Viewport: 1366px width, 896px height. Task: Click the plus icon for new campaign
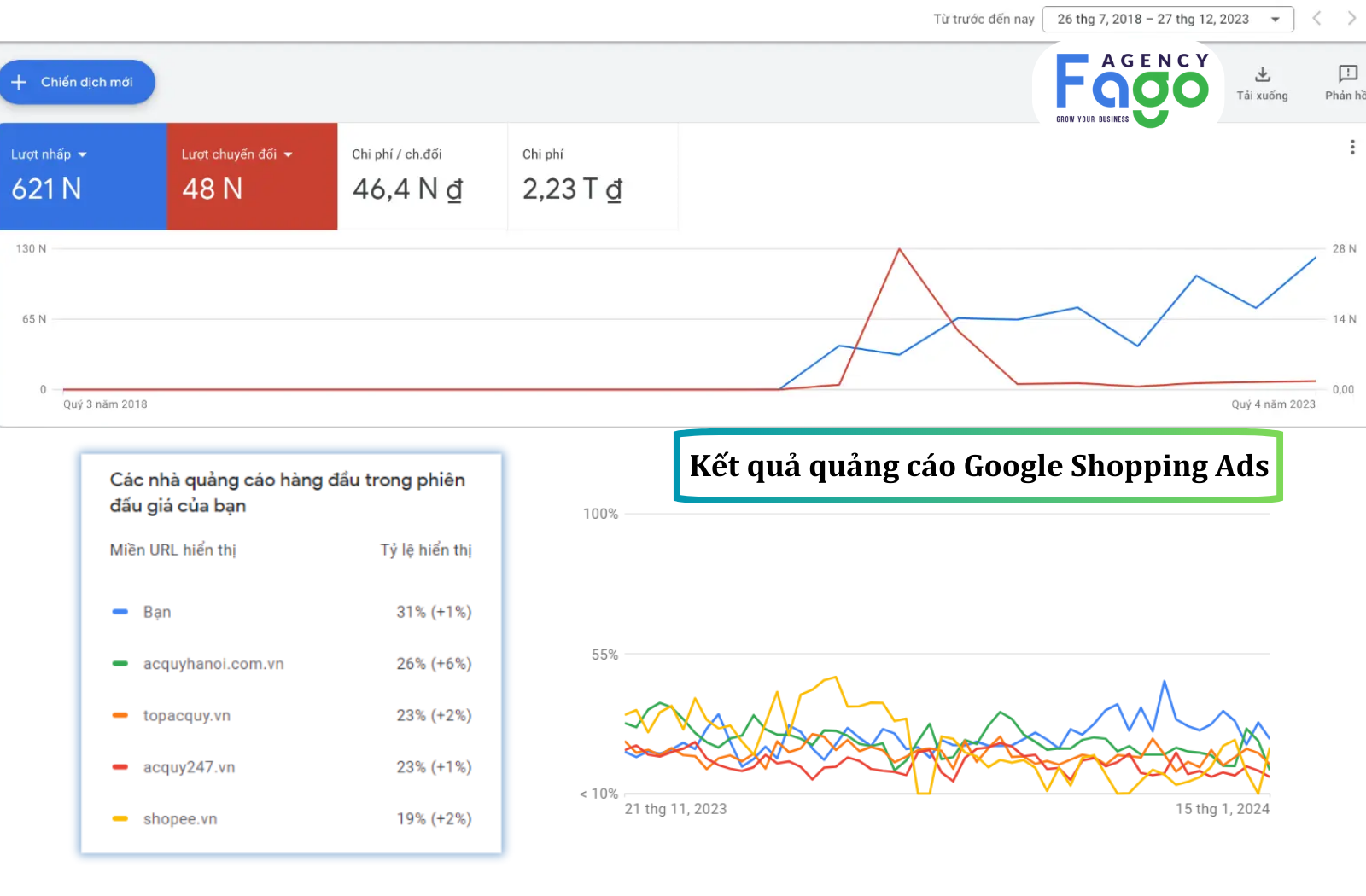click(x=20, y=82)
